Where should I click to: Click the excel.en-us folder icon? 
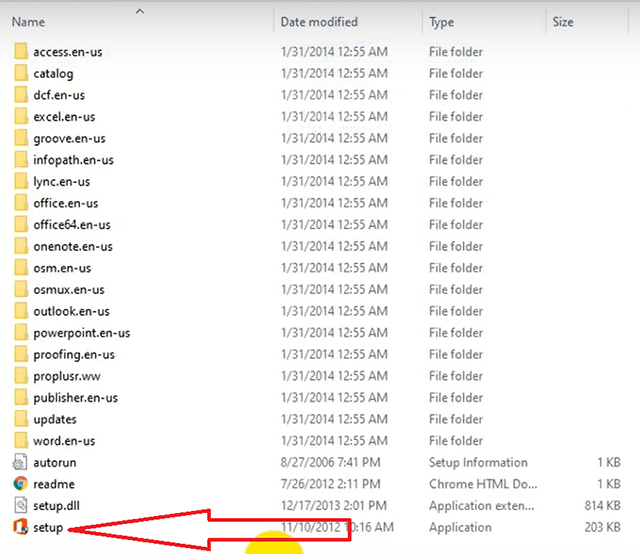pyautogui.click(x=21, y=116)
